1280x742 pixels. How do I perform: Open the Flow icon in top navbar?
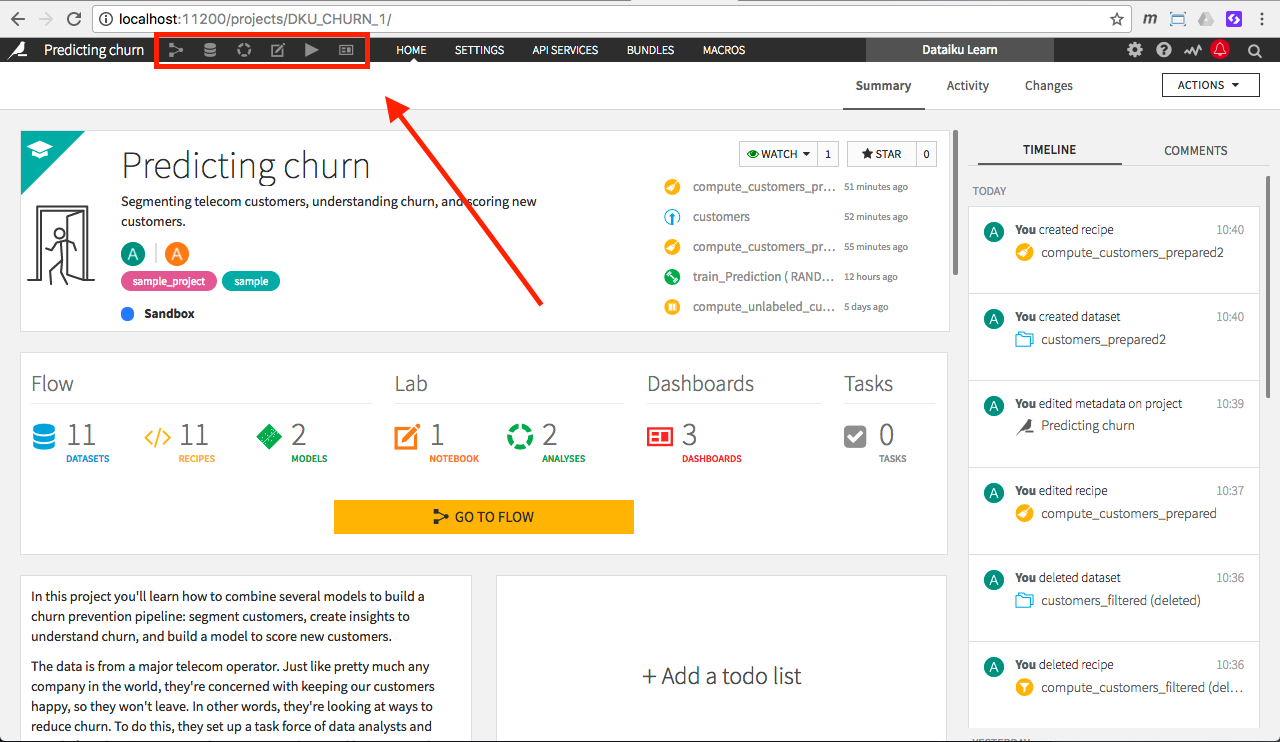176,50
